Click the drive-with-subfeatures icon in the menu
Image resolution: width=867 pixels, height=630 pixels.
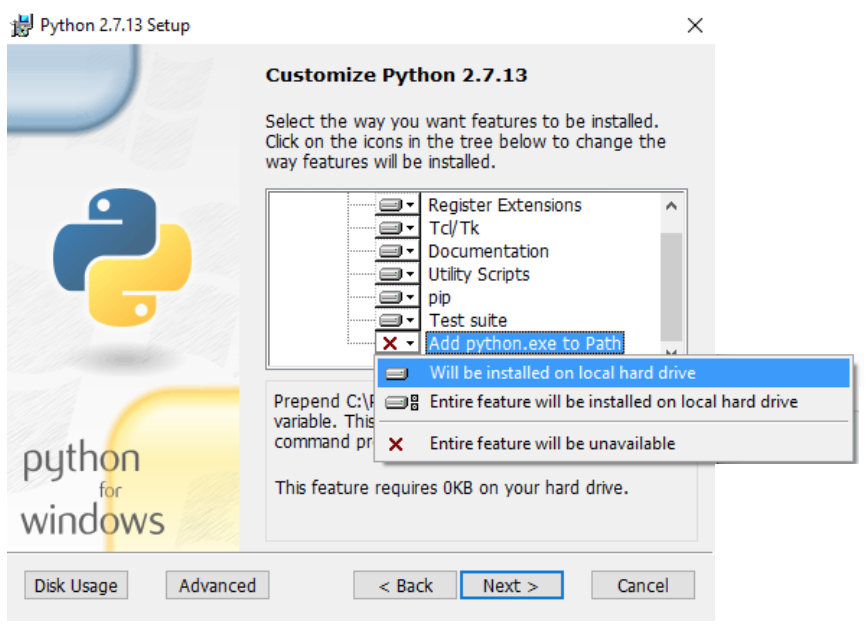(397, 402)
